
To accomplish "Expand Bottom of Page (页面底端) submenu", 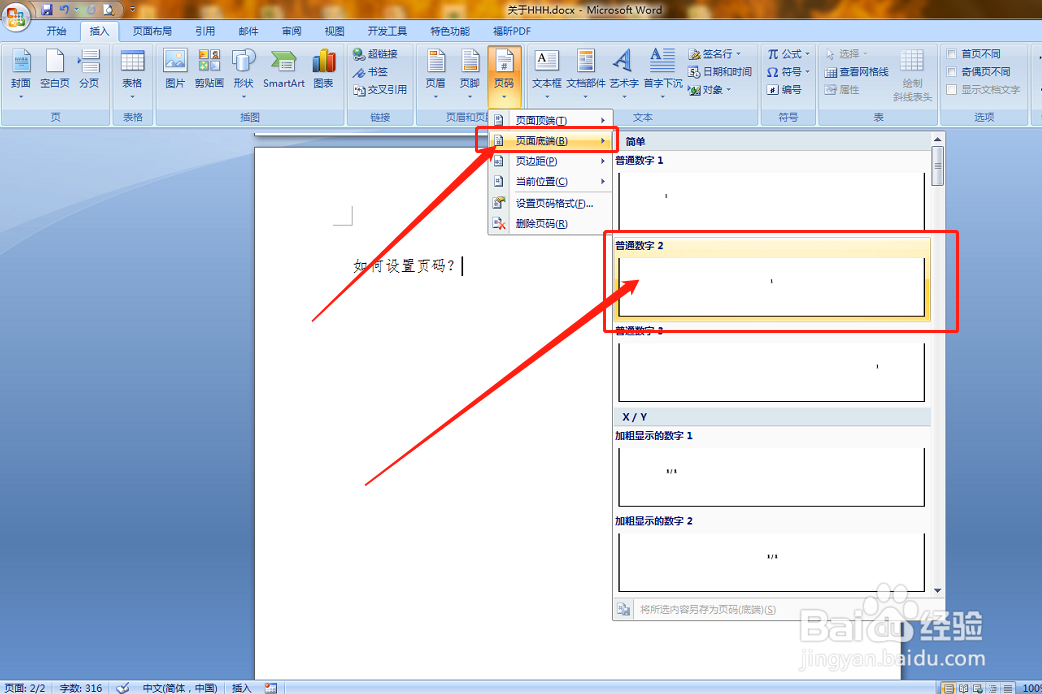I will (550, 141).
